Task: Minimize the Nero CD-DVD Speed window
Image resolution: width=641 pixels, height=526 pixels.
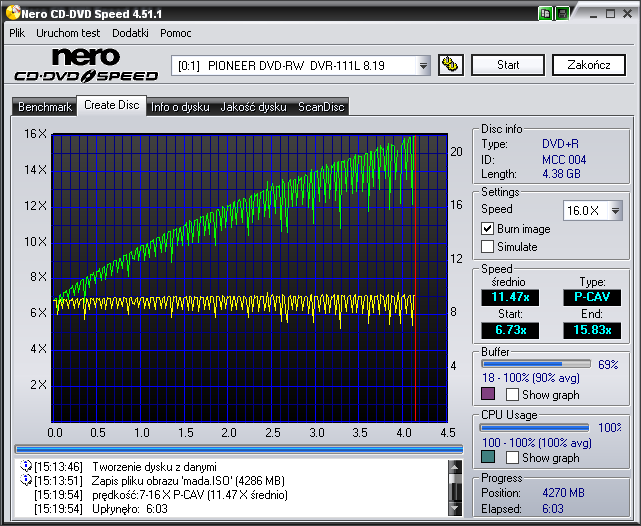Action: (x=593, y=14)
